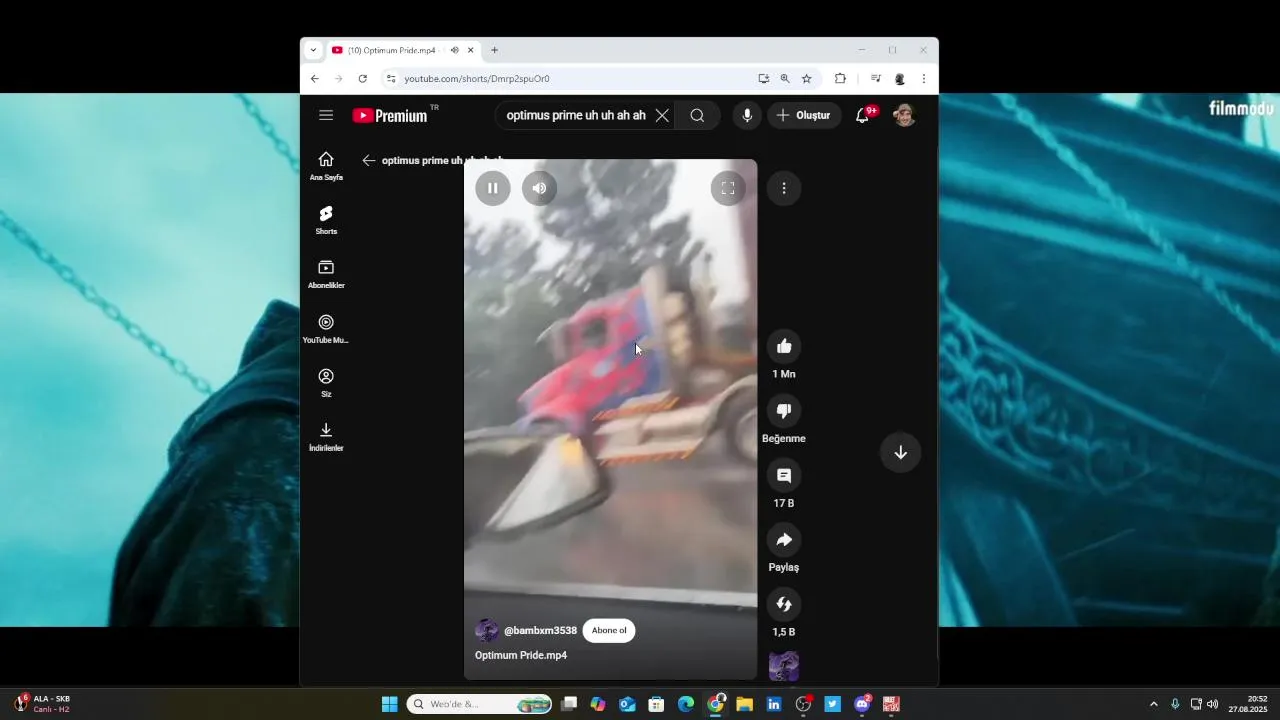Open Copilot from taskbar
Image resolution: width=1280 pixels, height=720 pixels.
(x=598, y=704)
